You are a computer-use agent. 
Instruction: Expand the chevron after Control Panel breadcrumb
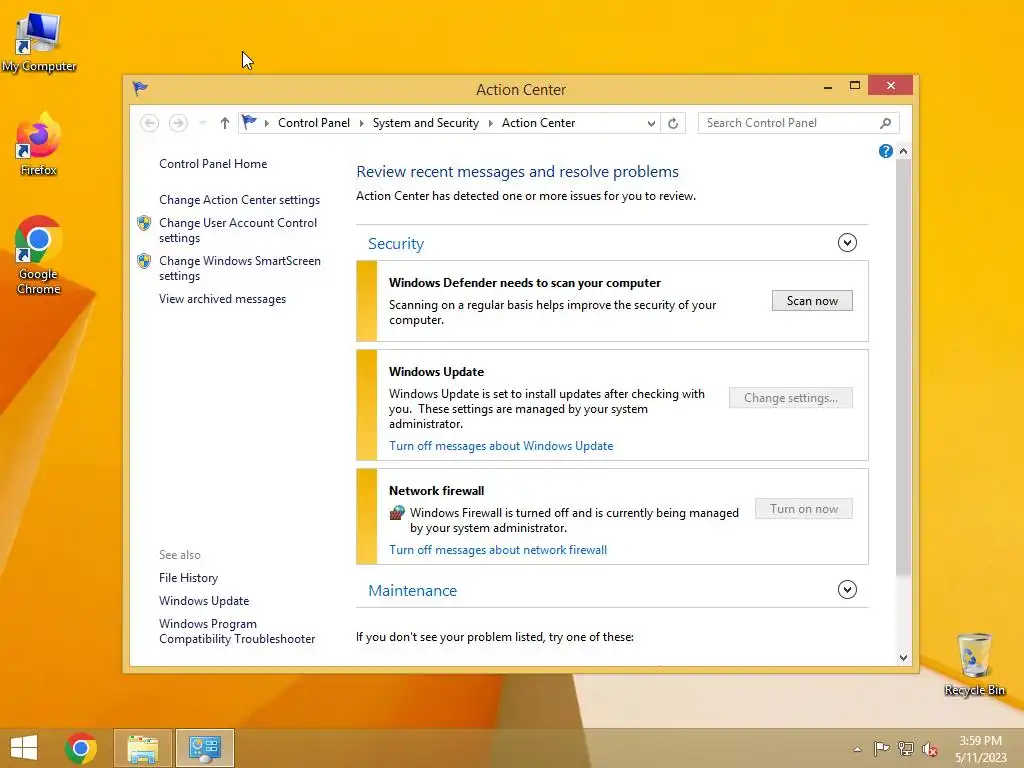pos(361,123)
